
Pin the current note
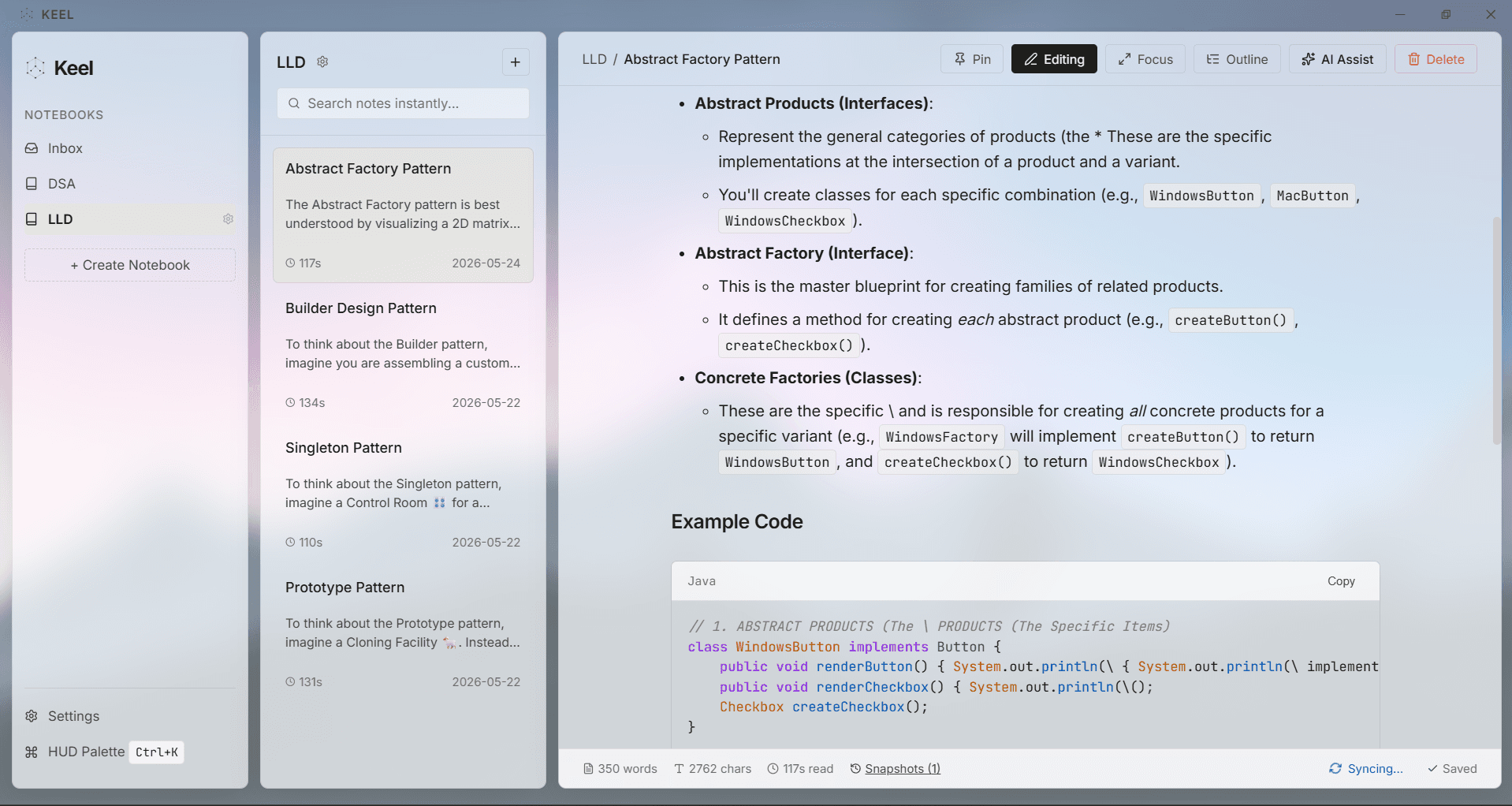pyautogui.click(x=972, y=59)
